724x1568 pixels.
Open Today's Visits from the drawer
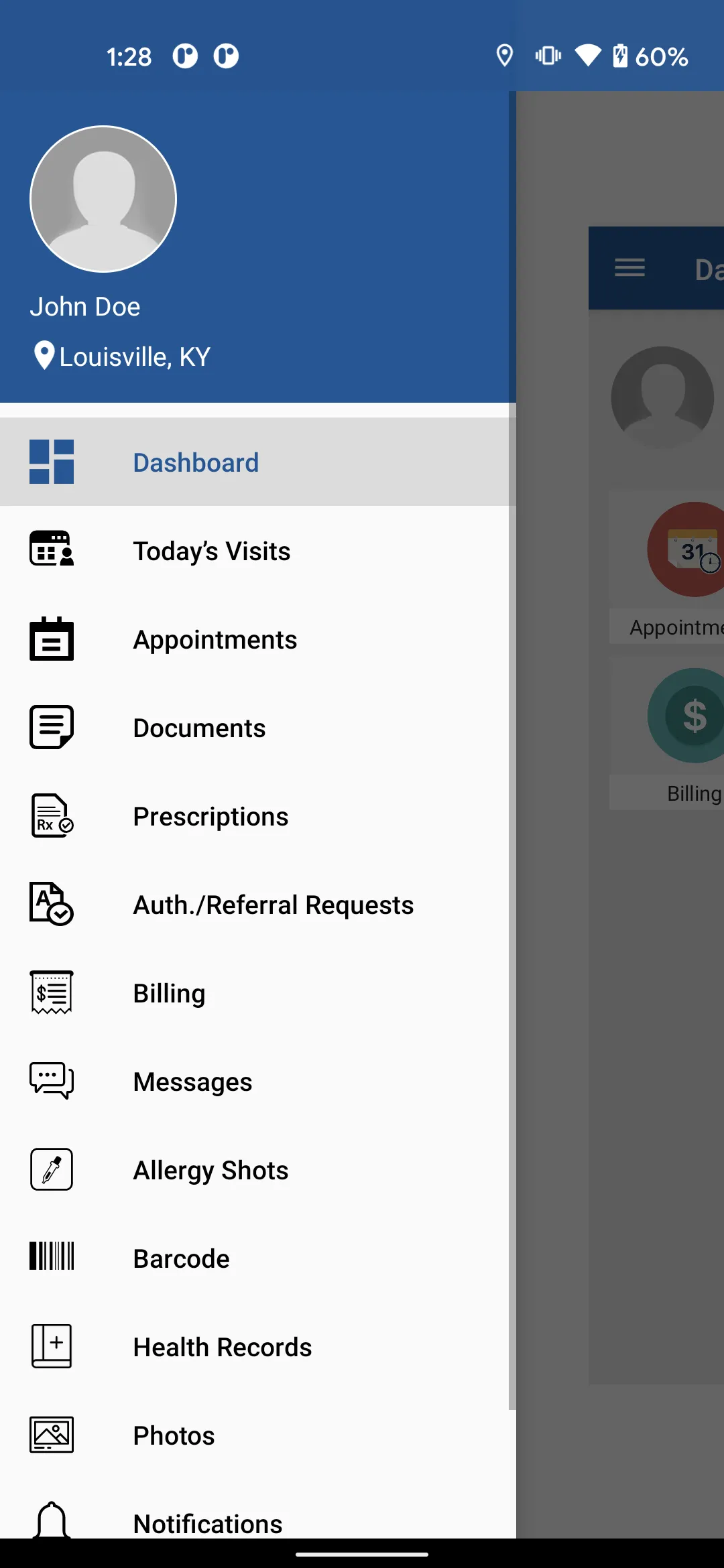tap(258, 551)
